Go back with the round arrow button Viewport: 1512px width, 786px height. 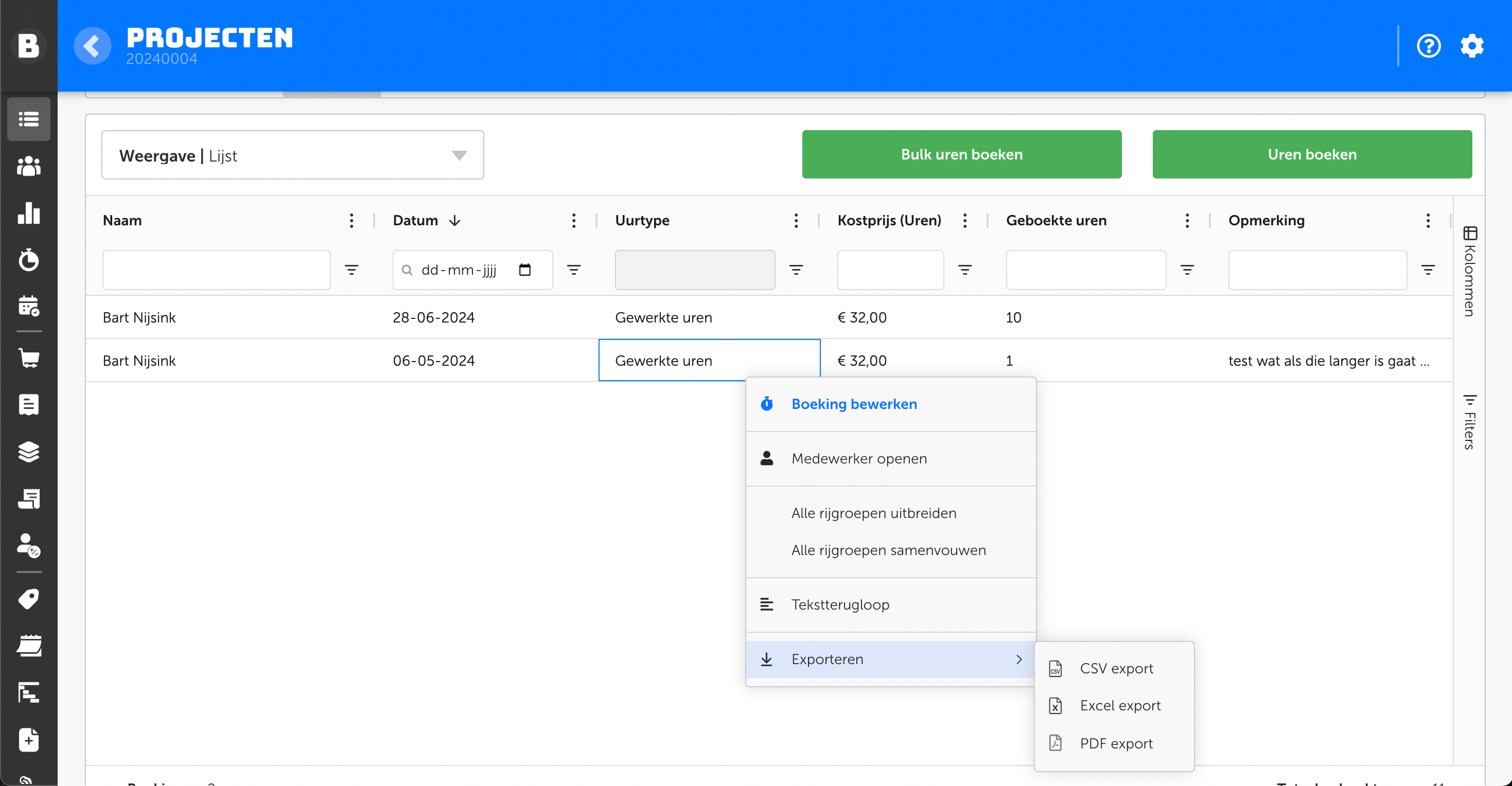click(92, 45)
